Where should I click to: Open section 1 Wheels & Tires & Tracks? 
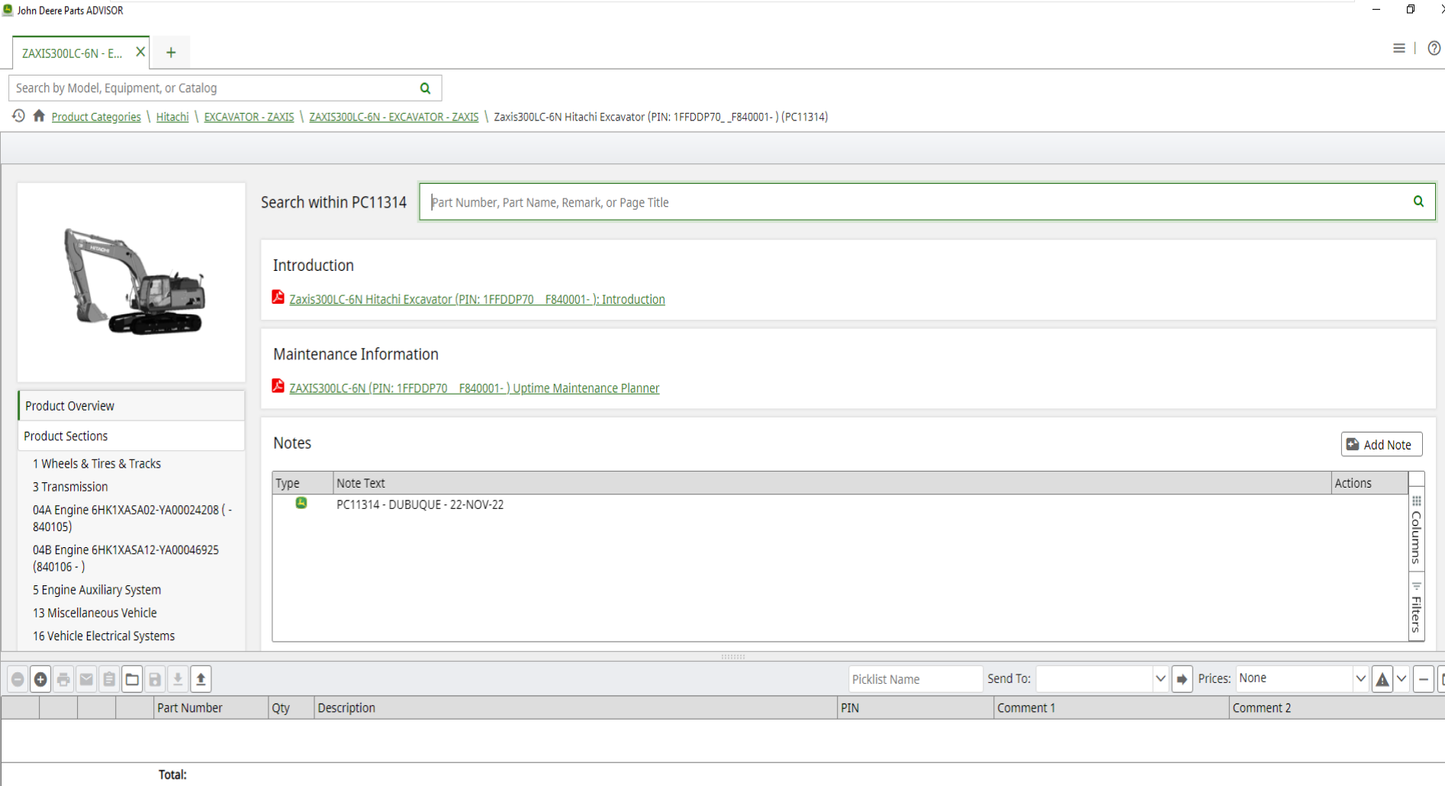coord(96,464)
